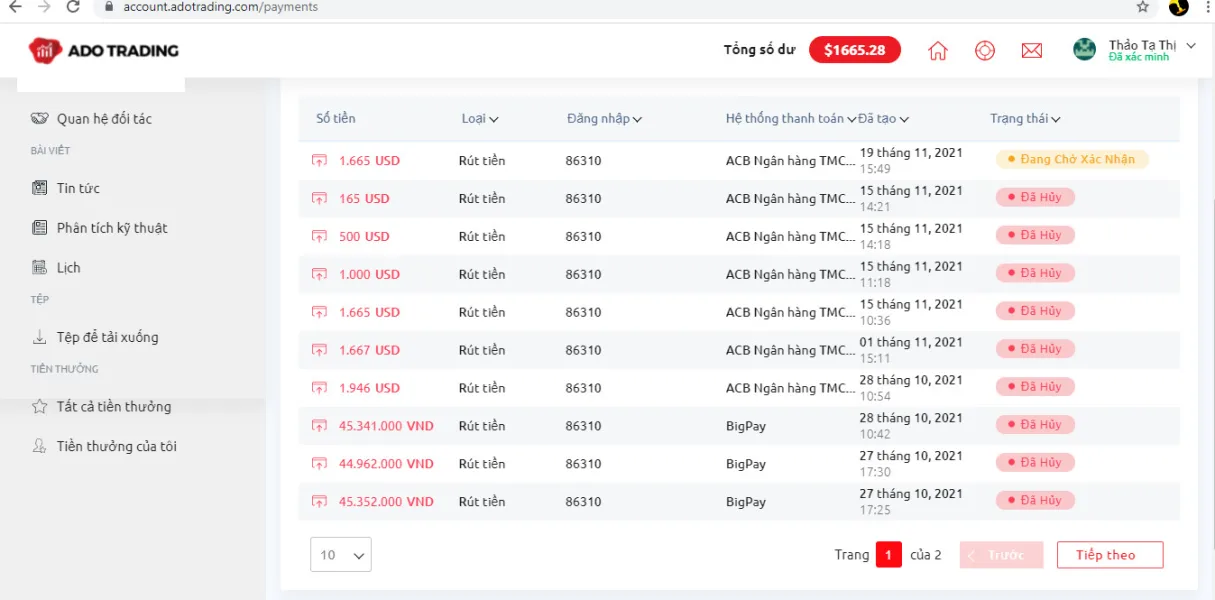Select withdrawal icon of the 1.000 USD row

319,274
